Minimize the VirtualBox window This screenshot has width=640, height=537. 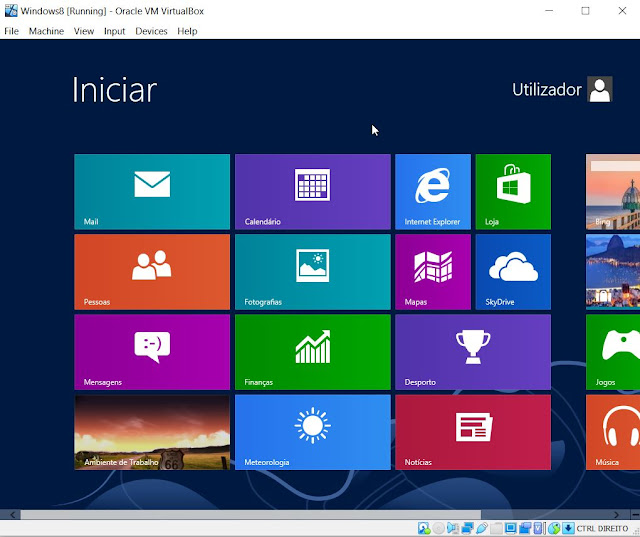(x=549, y=11)
